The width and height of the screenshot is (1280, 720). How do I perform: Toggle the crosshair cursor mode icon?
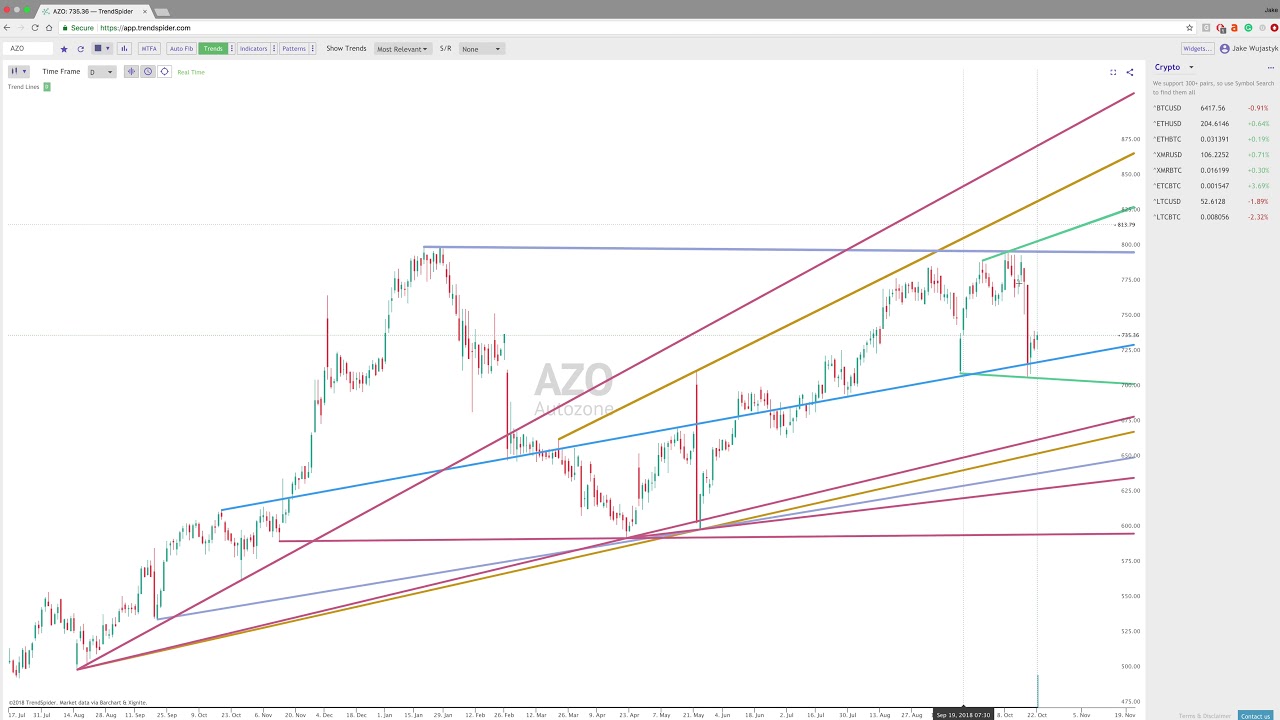tap(131, 71)
